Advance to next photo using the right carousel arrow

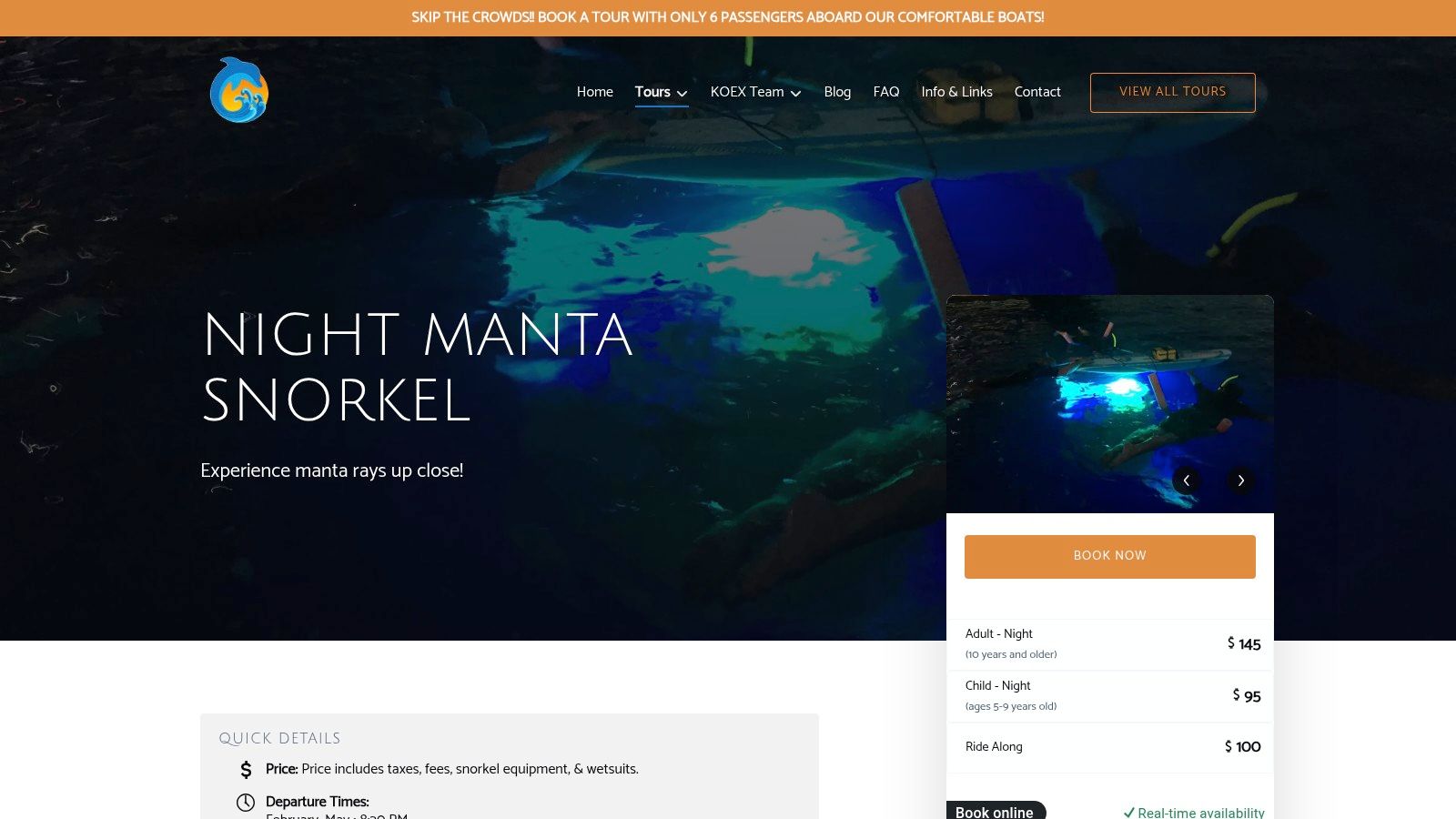click(x=1240, y=480)
